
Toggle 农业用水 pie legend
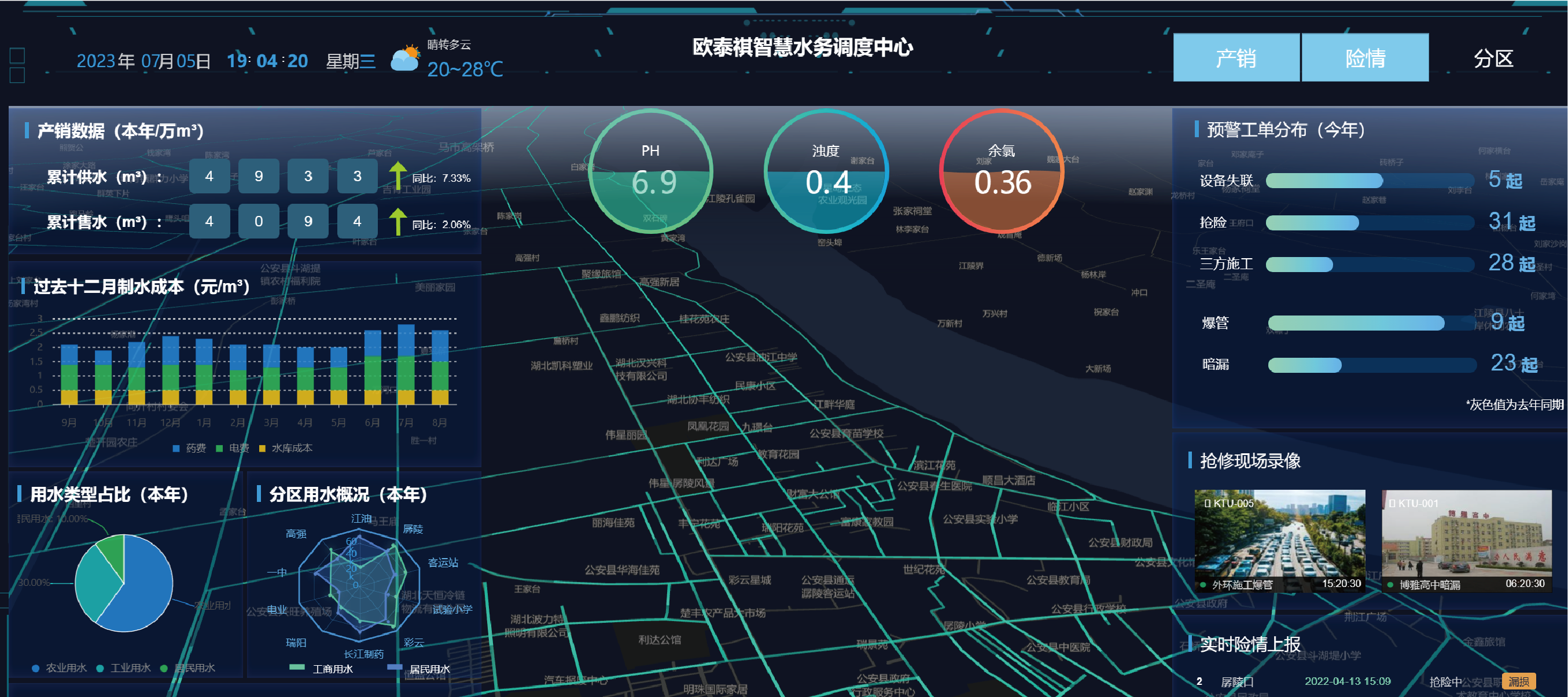coord(60,667)
